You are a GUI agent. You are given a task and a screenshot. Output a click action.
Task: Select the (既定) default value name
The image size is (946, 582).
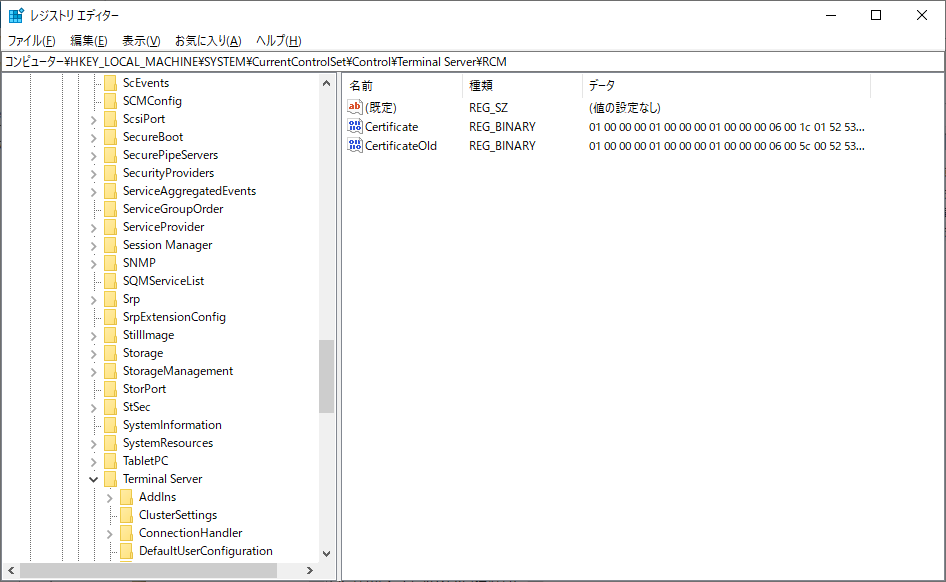click(x=381, y=107)
